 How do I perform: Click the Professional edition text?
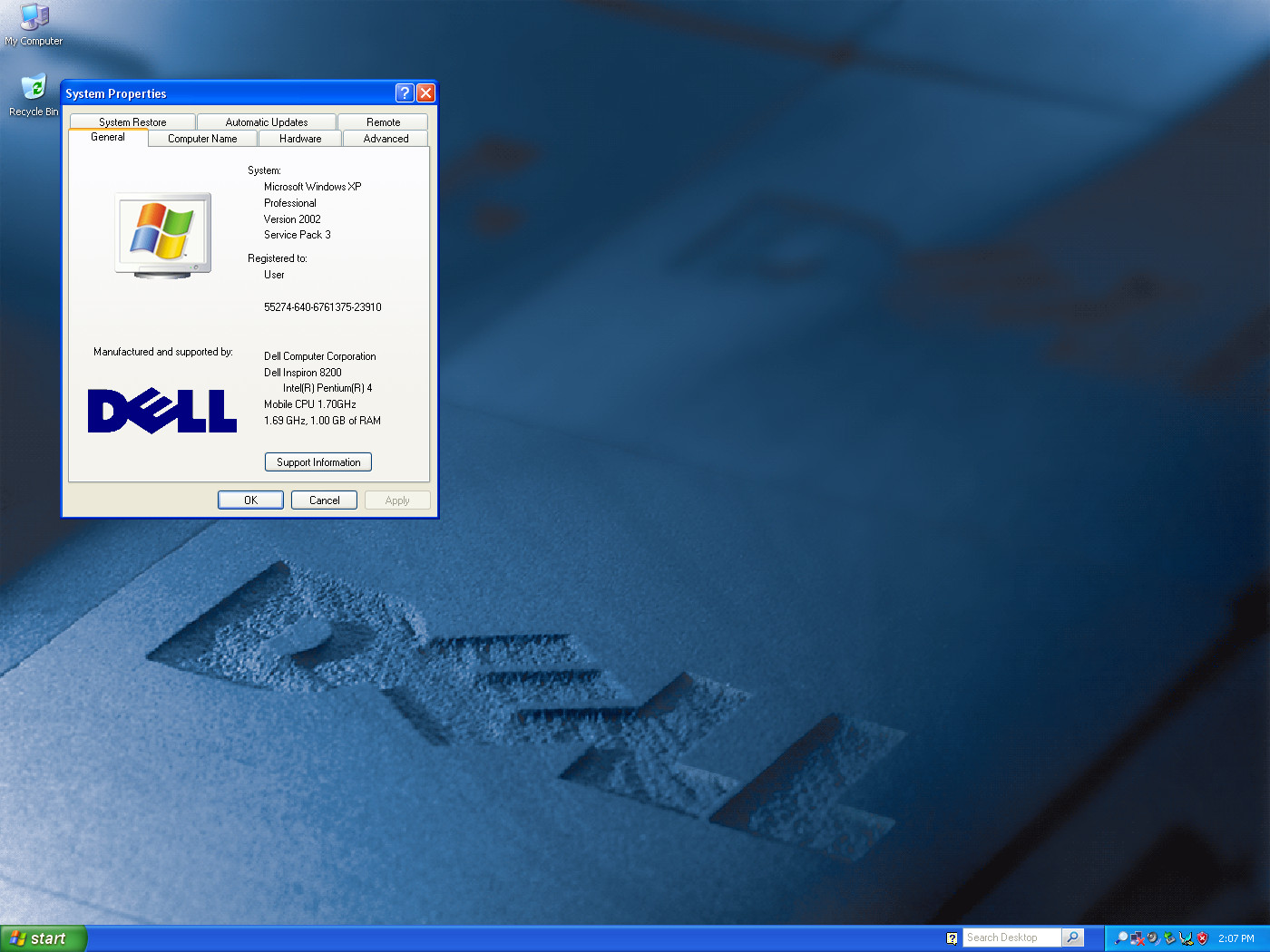point(290,203)
